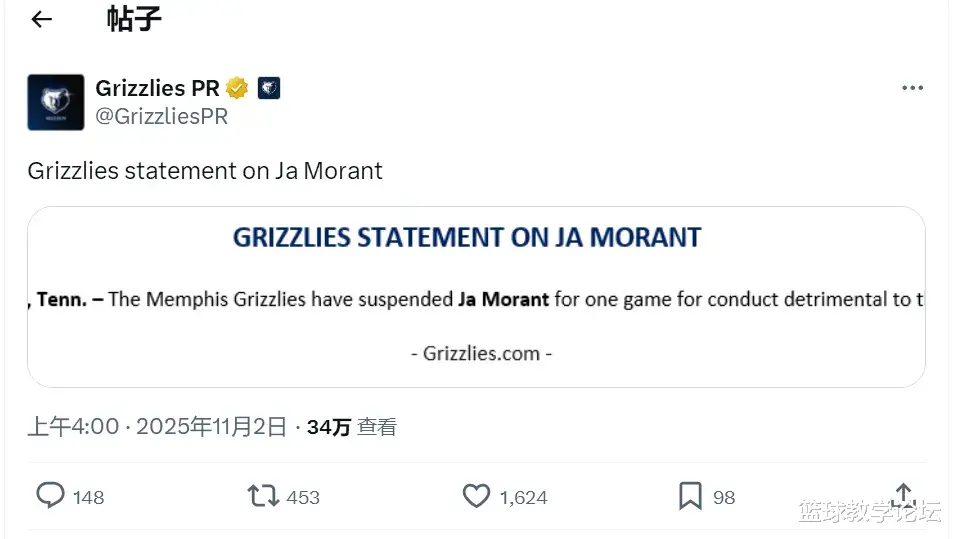Click the 1,624 likes count
Viewport: 954px width, 539px height.
523,497
